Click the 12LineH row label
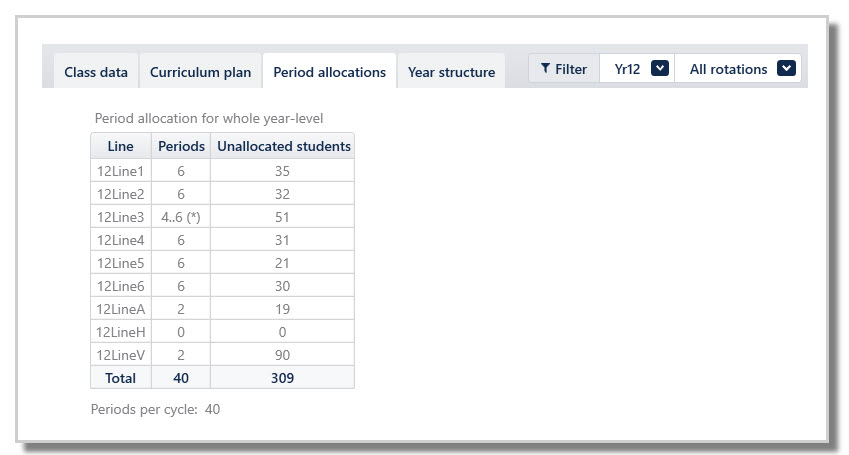 [120, 332]
